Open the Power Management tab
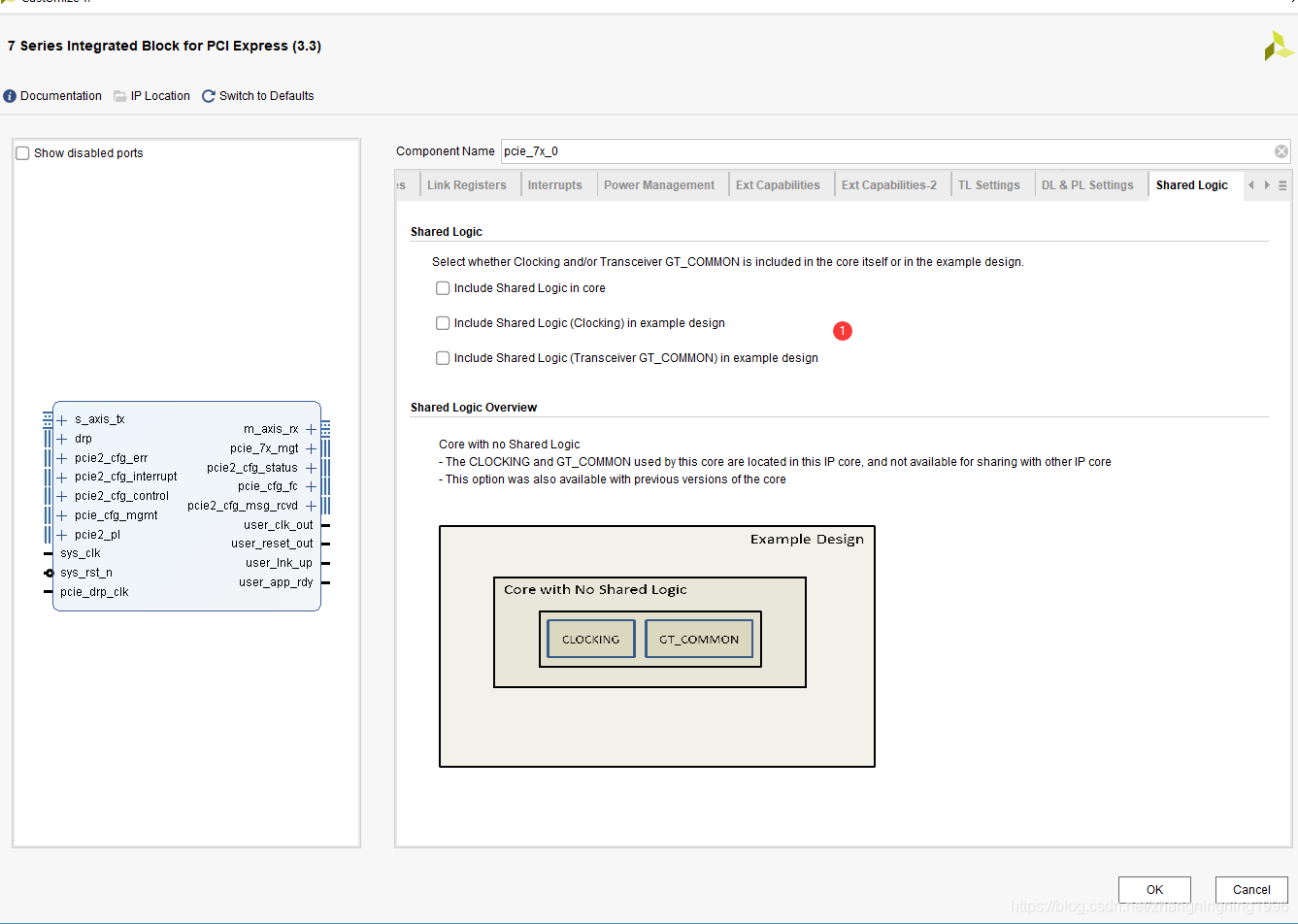 659,185
